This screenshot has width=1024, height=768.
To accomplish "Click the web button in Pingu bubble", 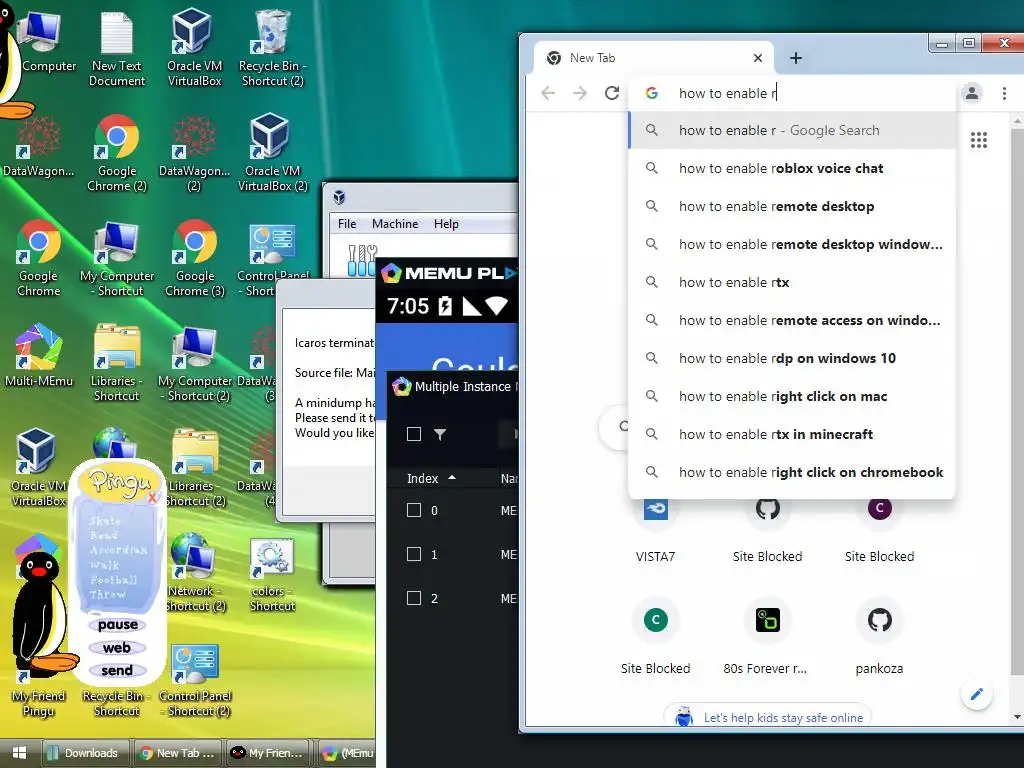I will (x=117, y=648).
